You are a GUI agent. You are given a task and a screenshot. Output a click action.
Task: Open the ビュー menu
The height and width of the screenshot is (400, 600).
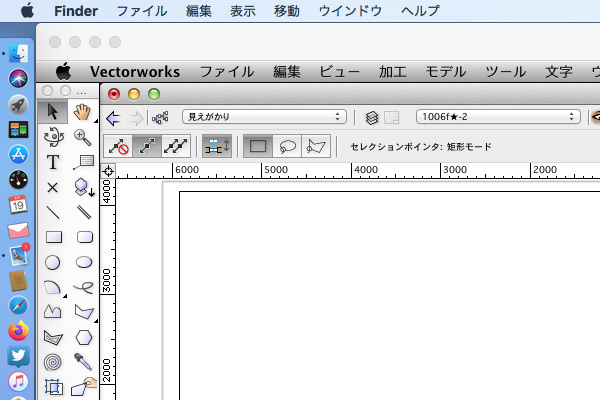pos(339,72)
